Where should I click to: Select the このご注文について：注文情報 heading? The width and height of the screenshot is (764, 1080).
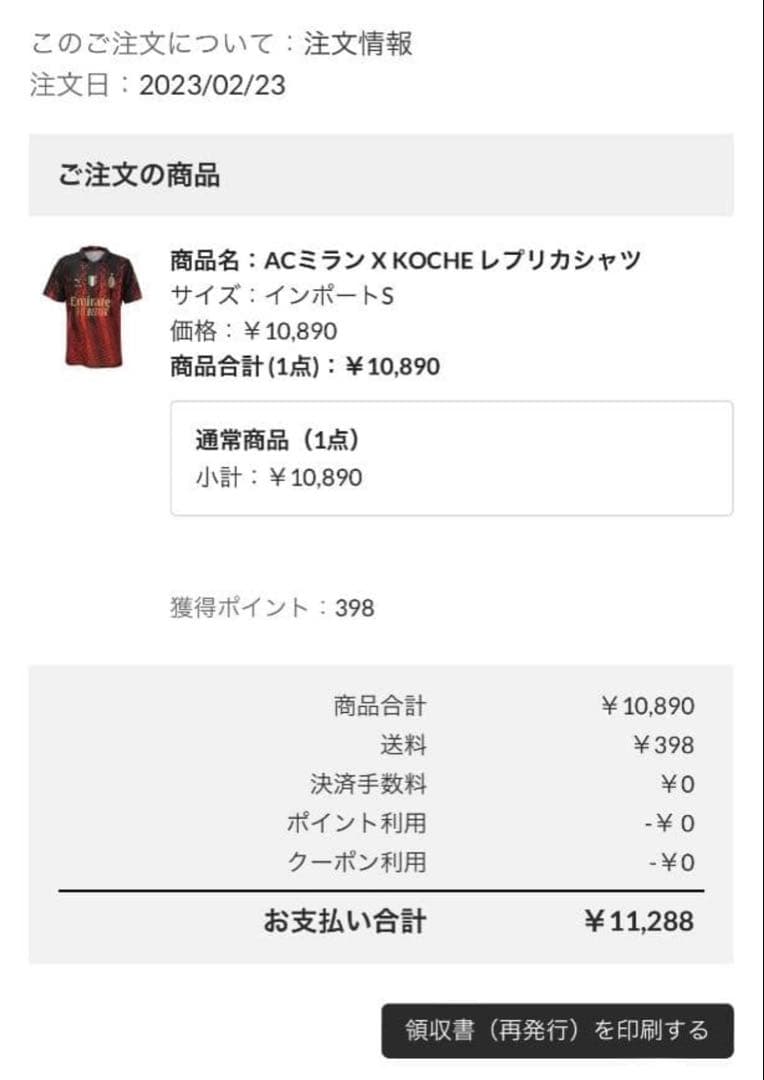pyautogui.click(x=221, y=44)
